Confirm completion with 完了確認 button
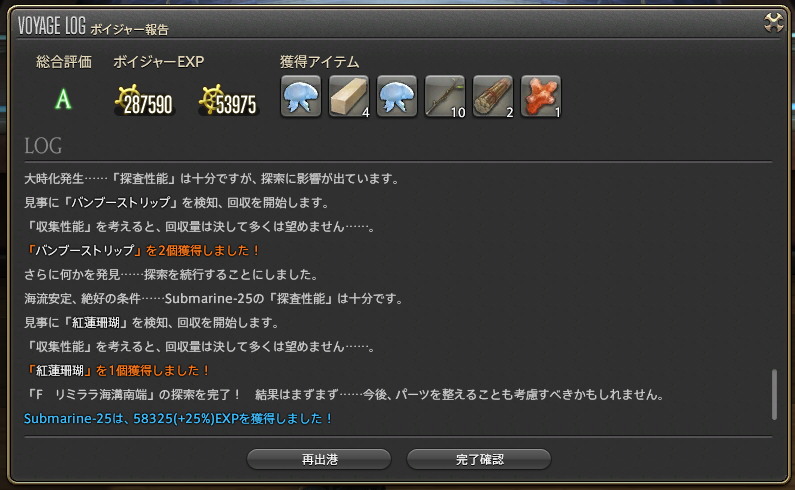 click(x=479, y=460)
